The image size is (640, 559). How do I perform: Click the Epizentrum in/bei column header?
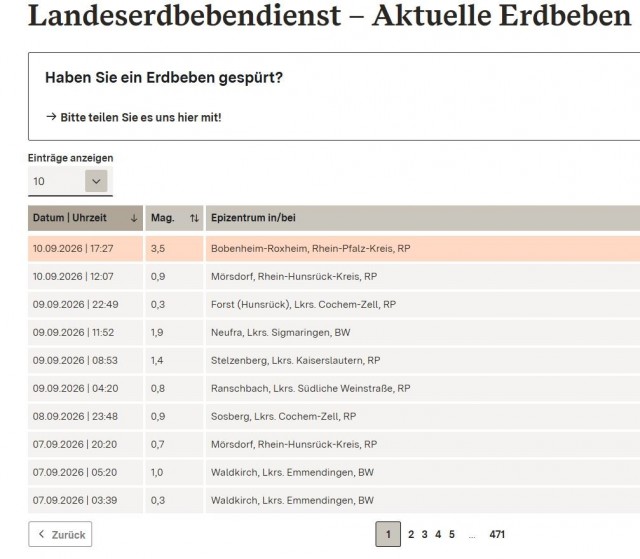pyautogui.click(x=423, y=218)
